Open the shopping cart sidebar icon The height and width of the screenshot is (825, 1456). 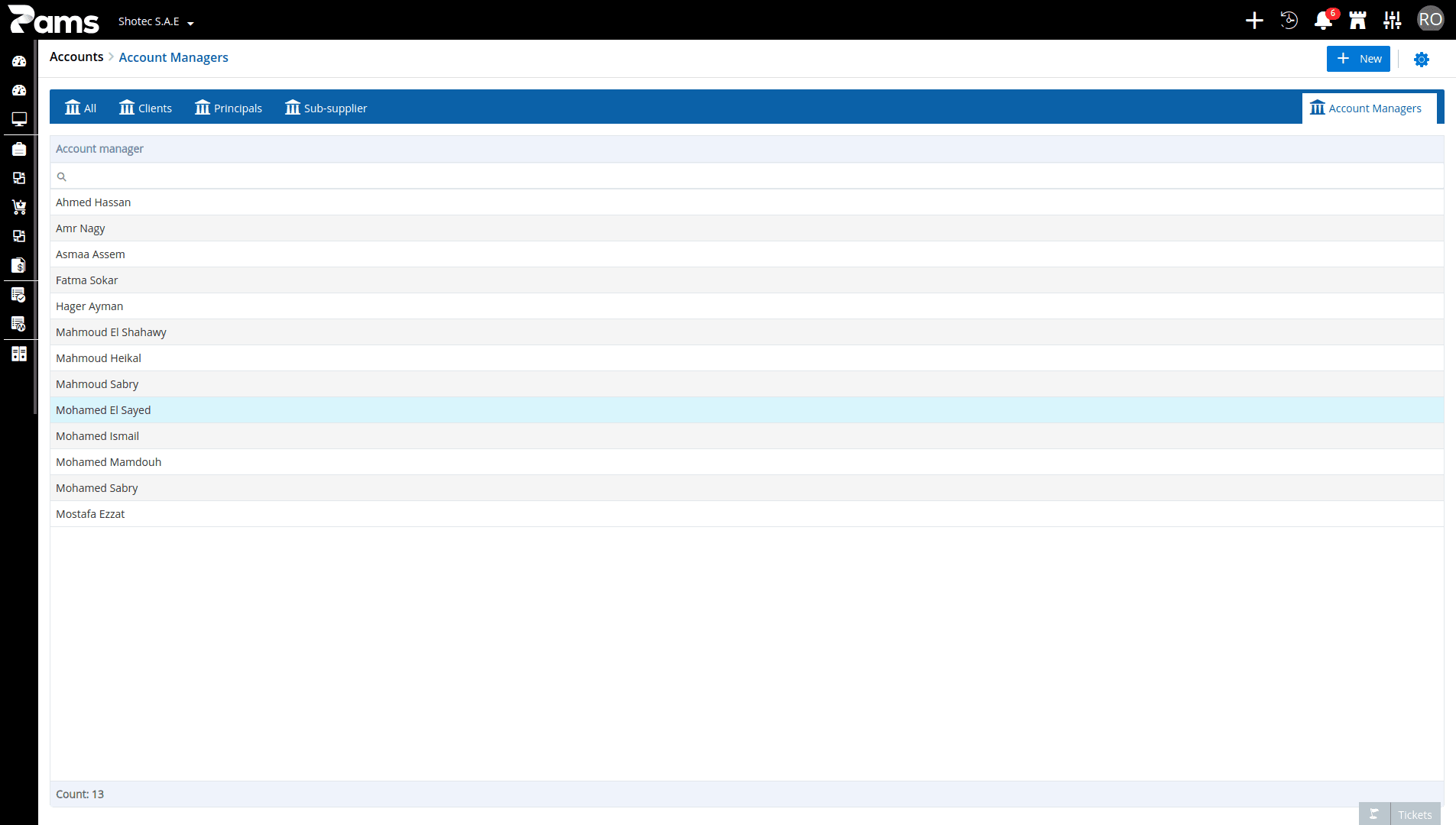coord(19,207)
